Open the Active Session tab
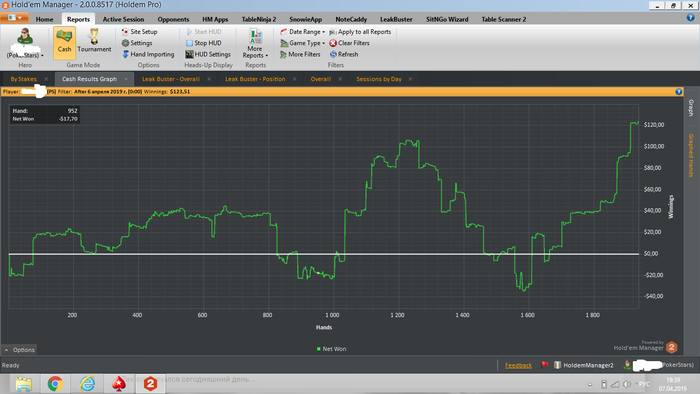This screenshot has height=394, width=700. (123, 19)
